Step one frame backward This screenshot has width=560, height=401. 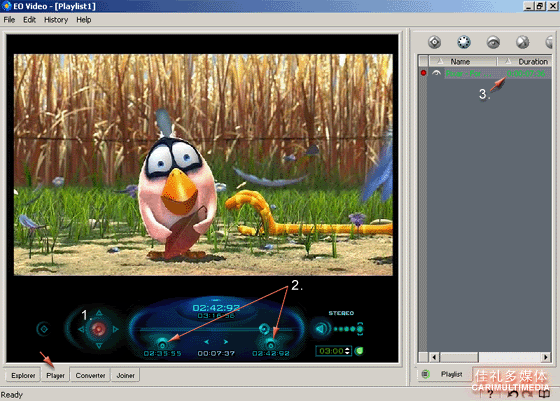206,342
